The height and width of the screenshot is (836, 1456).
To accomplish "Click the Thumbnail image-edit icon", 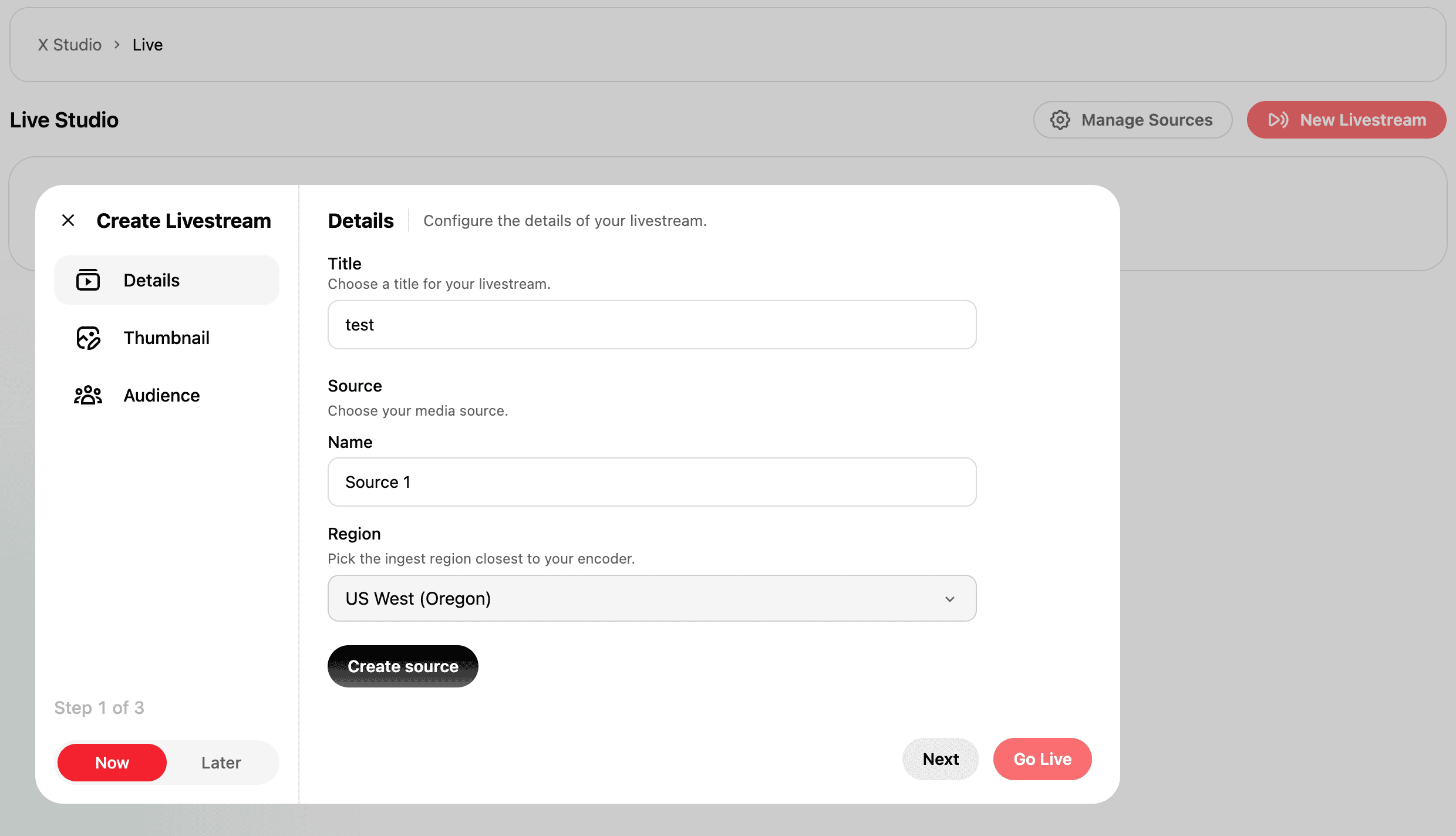I will point(88,338).
